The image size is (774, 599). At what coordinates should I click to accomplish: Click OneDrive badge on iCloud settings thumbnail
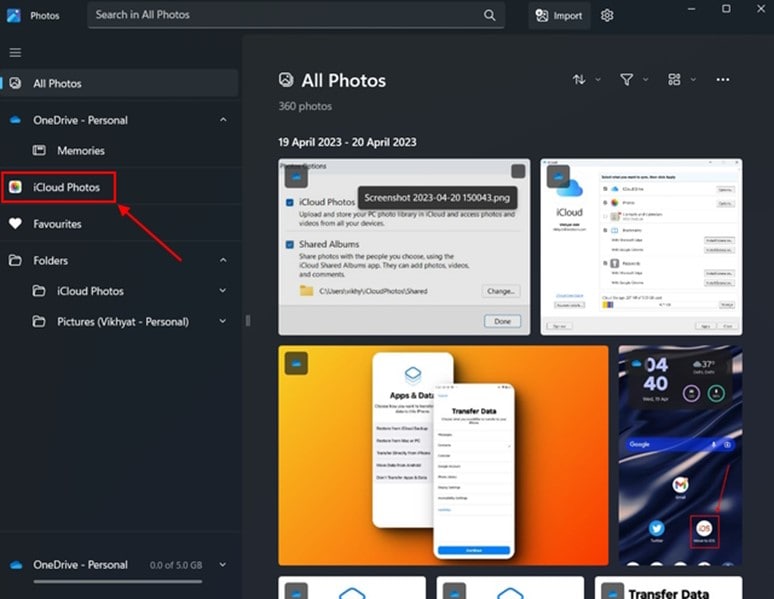[558, 176]
